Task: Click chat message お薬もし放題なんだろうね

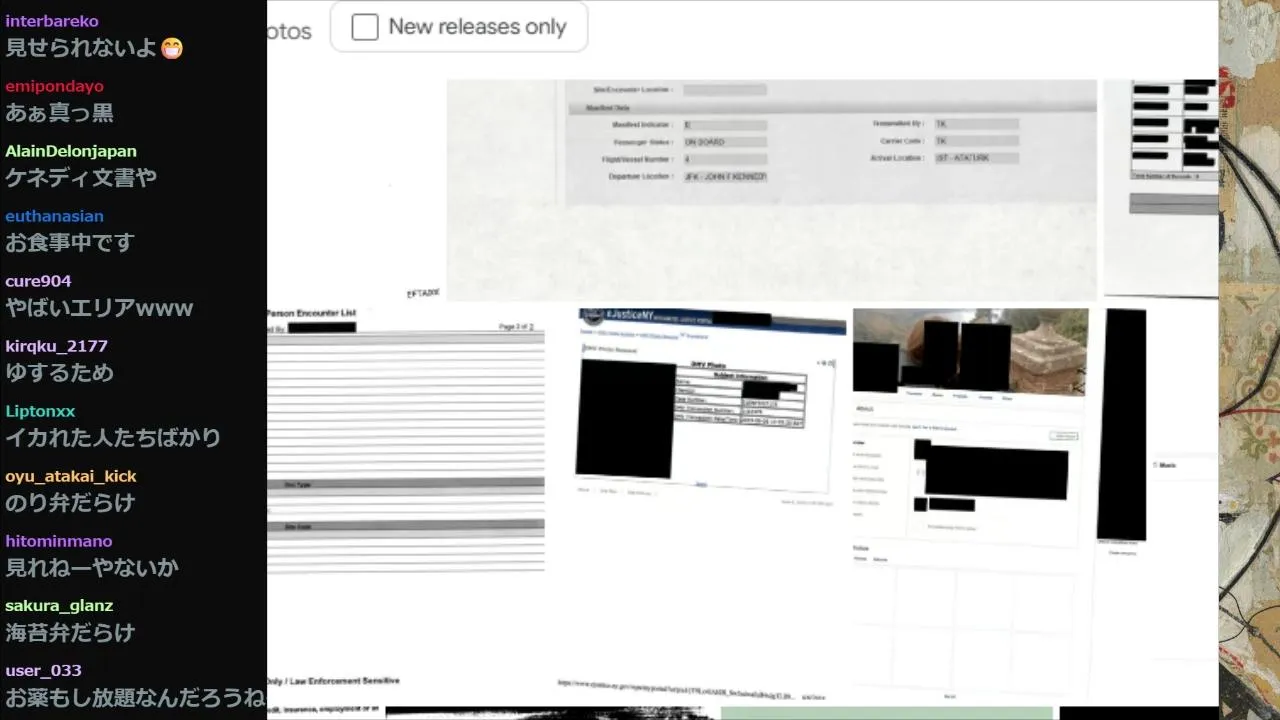Action: [136, 697]
